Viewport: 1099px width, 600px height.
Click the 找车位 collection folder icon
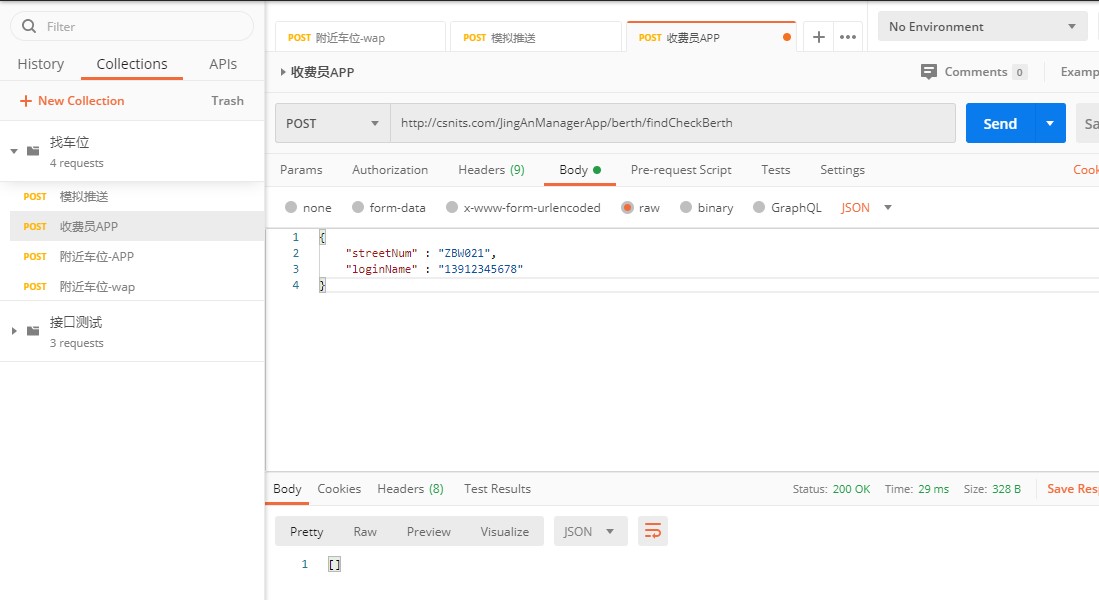click(33, 151)
